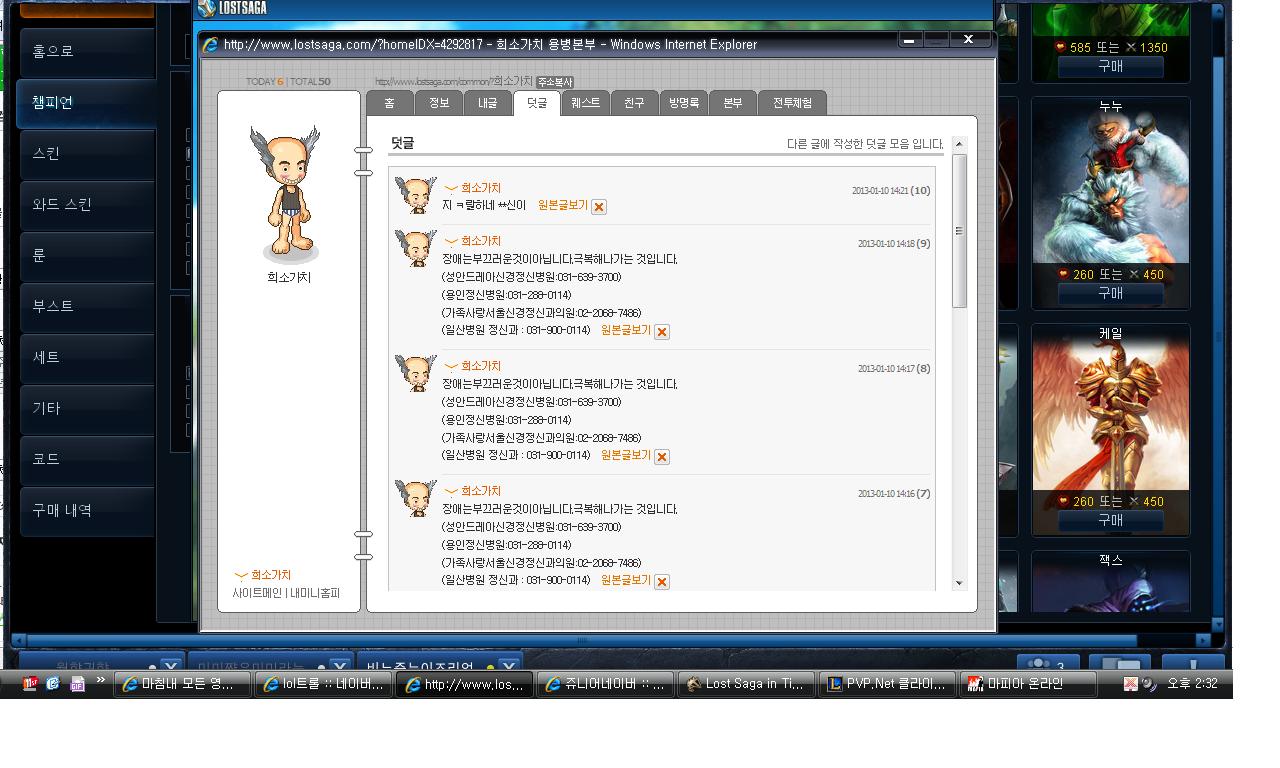This screenshot has width=1280, height=768.
Task: Click the 주소복사 copy address button
Action: pos(555,82)
